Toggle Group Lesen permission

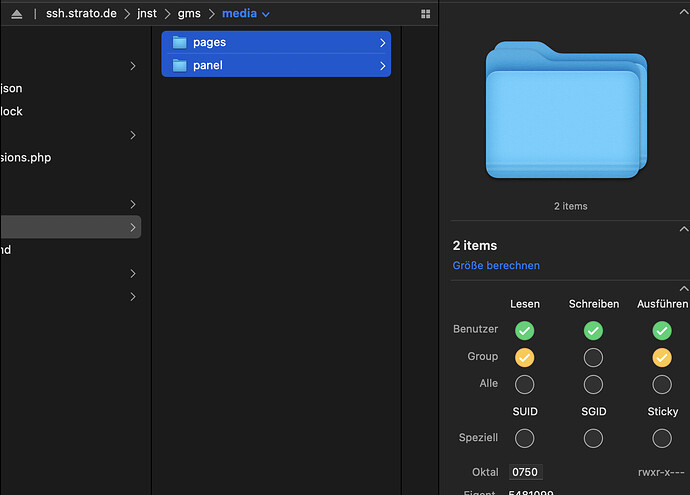point(525,358)
